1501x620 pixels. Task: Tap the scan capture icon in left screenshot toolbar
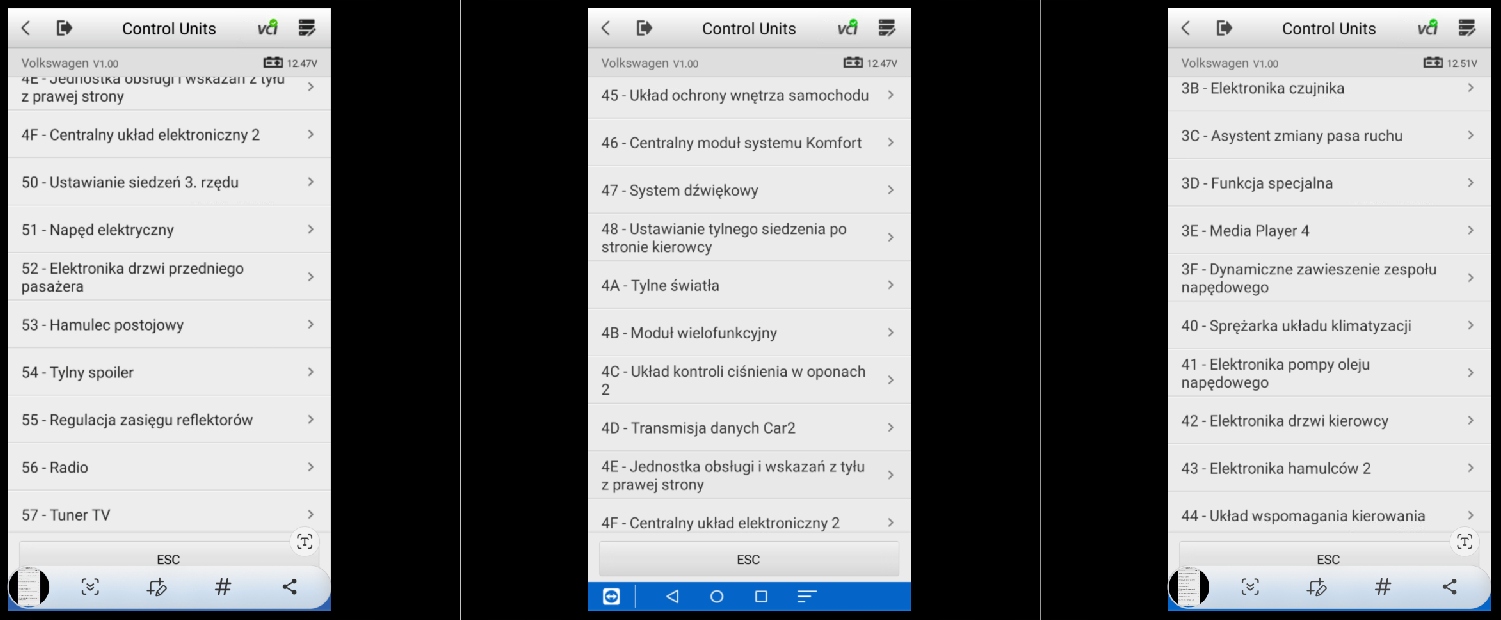click(90, 587)
